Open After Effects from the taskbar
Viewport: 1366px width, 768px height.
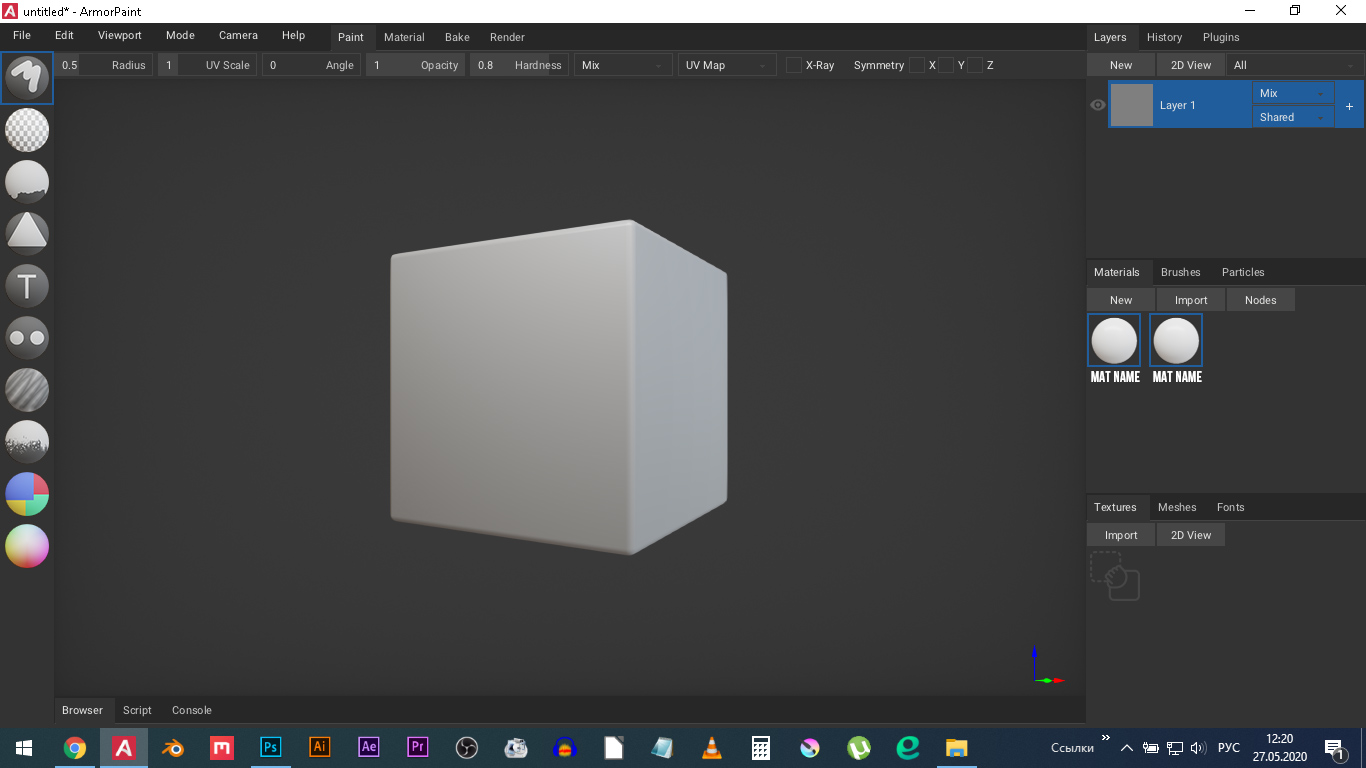click(368, 747)
